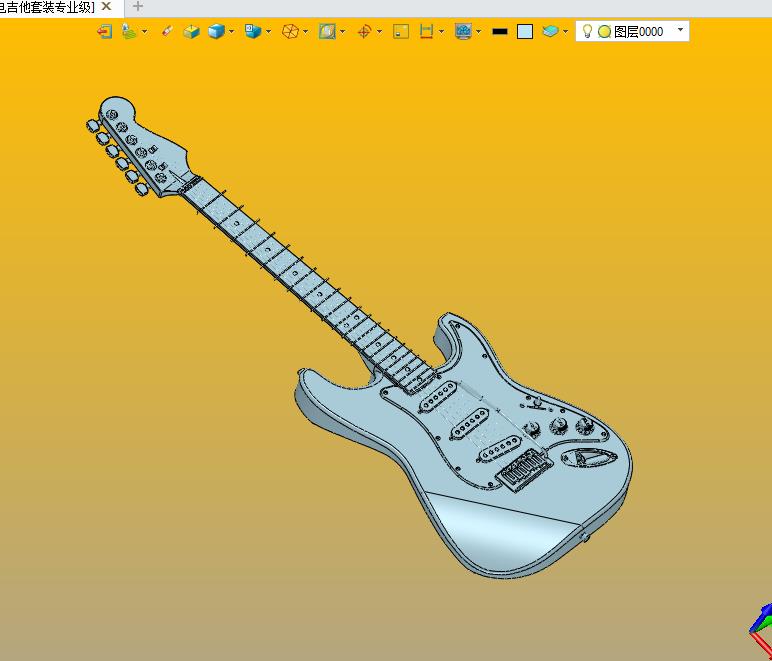Click the red crosshair target icon
Viewport: 772px width, 661px height.
coord(364,31)
